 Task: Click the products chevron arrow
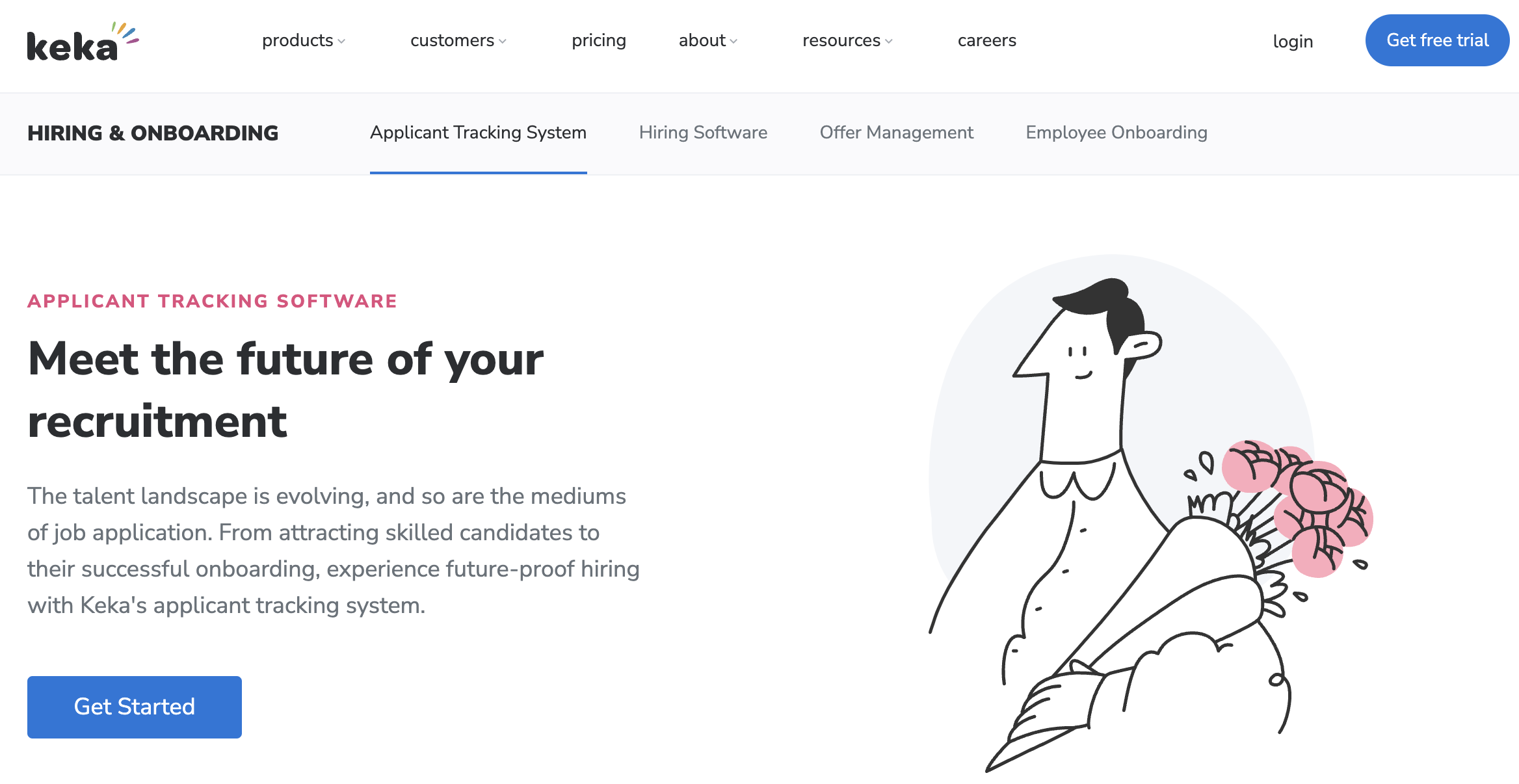(x=343, y=42)
